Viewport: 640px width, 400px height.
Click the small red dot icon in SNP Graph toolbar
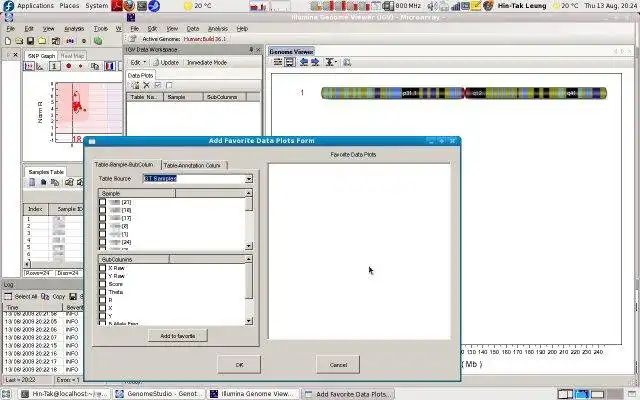tap(80, 66)
